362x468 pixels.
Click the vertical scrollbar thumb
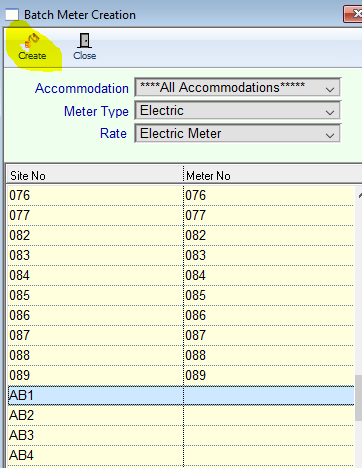(358, 397)
